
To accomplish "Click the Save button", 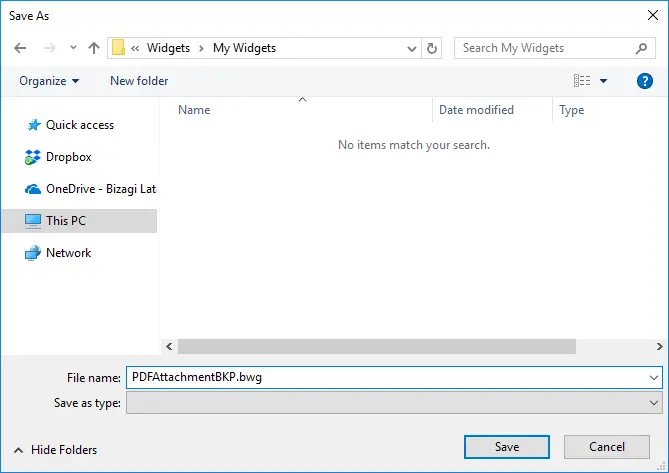I will click(x=507, y=447).
